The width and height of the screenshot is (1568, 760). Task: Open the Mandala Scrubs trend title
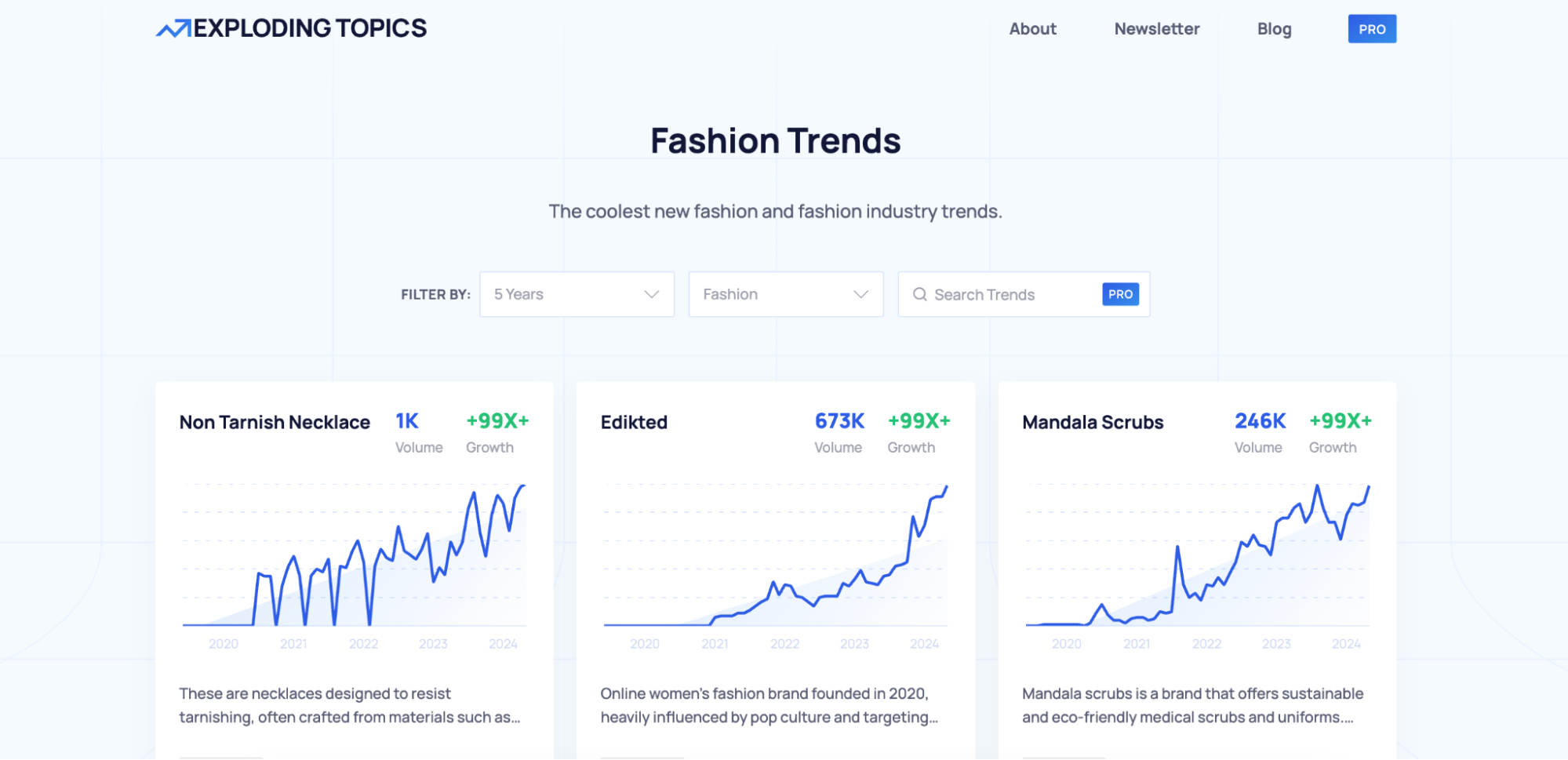(x=1093, y=422)
